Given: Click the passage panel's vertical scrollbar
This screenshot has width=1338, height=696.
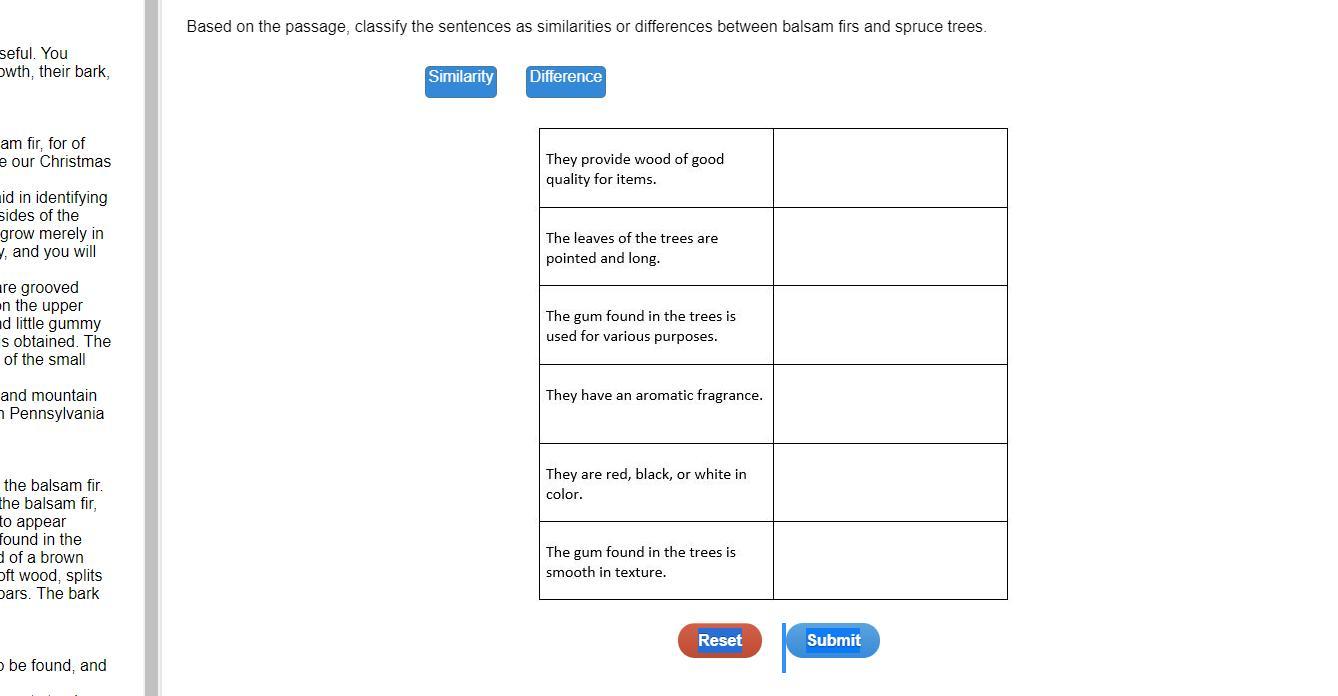Looking at the screenshot, I should point(152,348).
